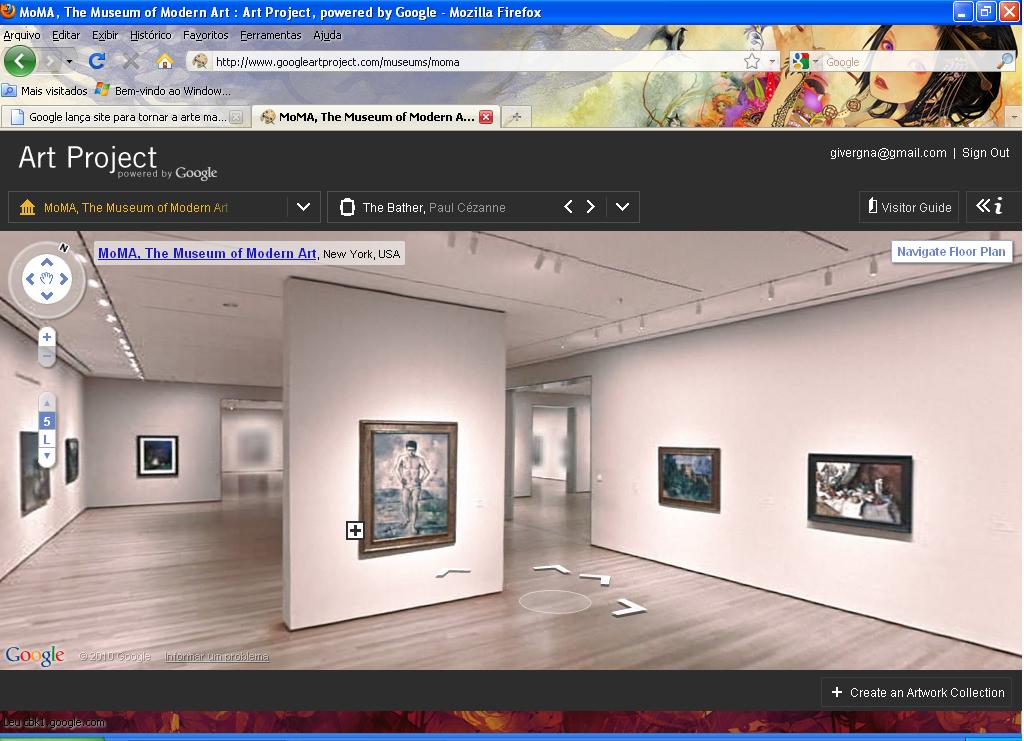Pan view up with compass arrow

(47, 262)
